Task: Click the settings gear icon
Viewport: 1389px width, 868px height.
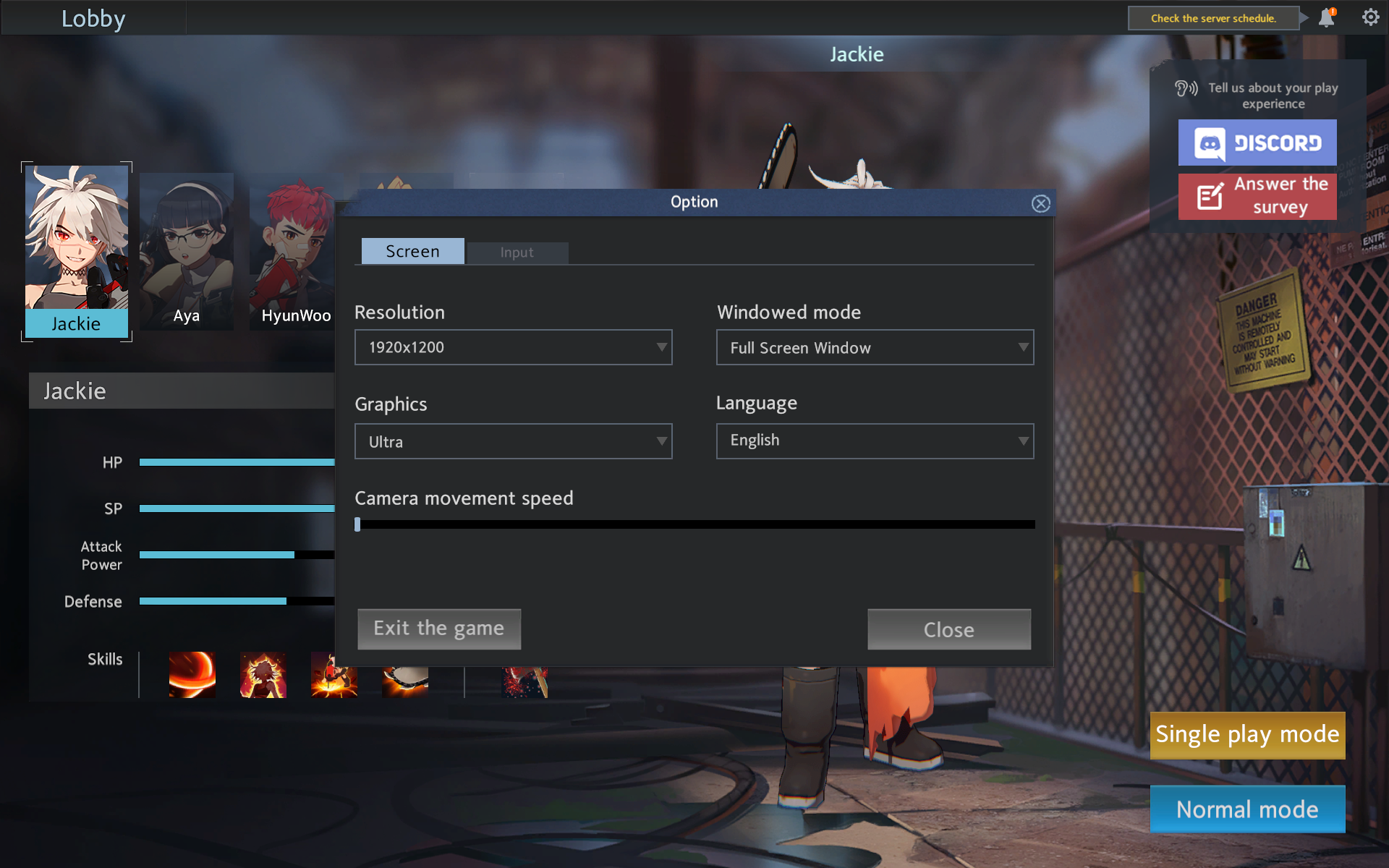Action: [1370, 17]
